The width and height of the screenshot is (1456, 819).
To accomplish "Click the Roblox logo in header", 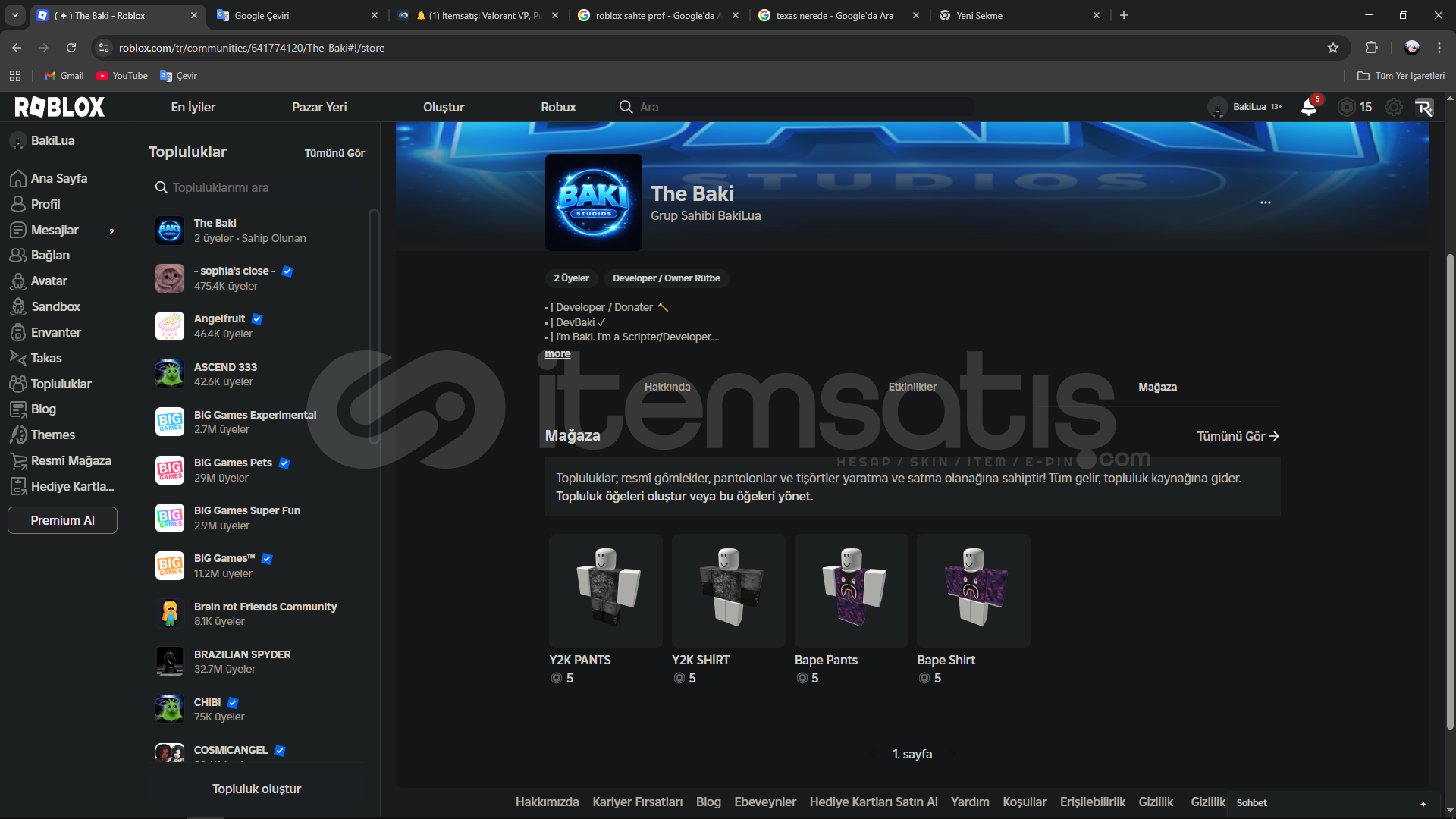I will coord(59,107).
